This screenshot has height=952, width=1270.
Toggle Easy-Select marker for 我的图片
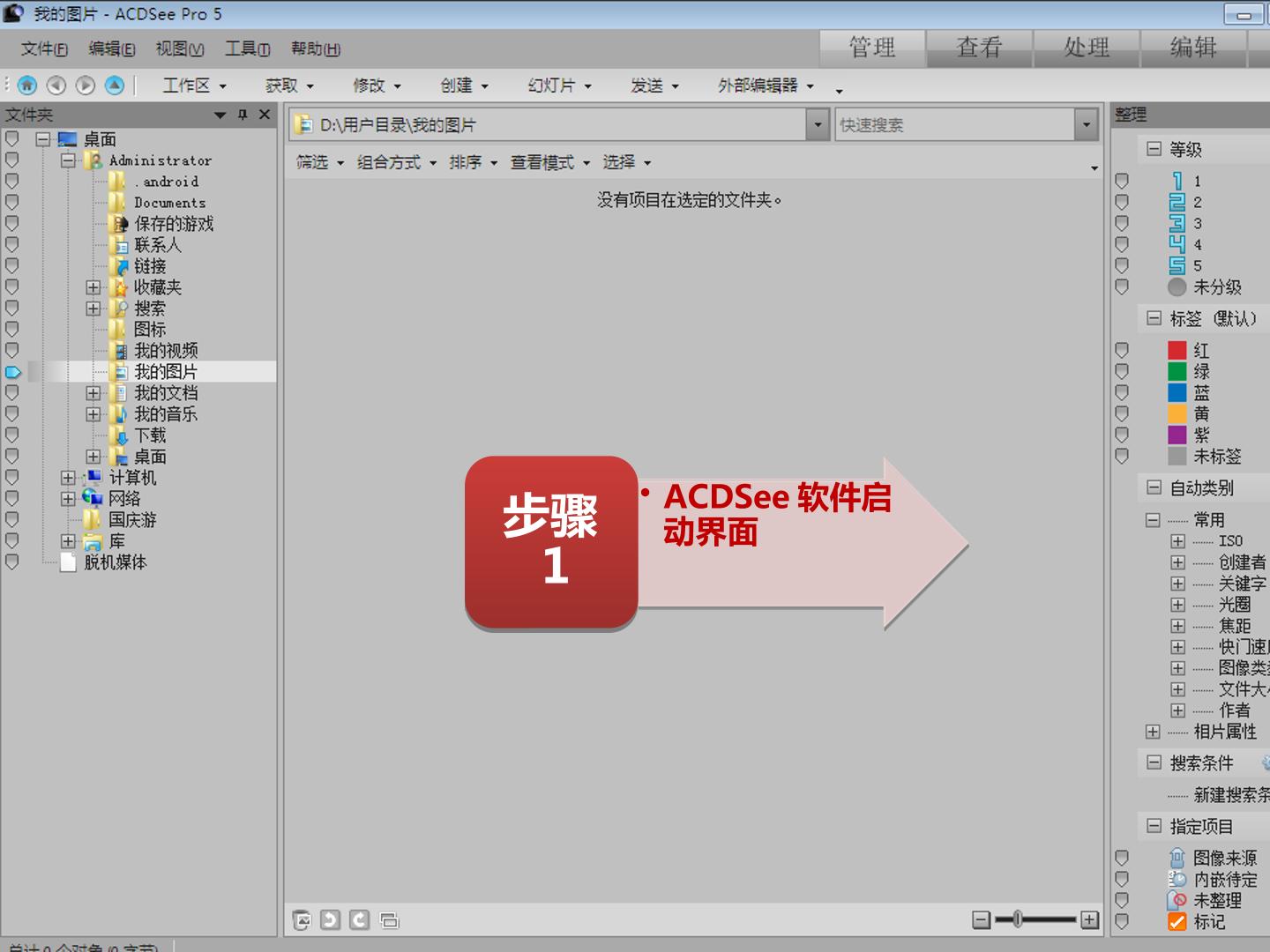pos(12,372)
